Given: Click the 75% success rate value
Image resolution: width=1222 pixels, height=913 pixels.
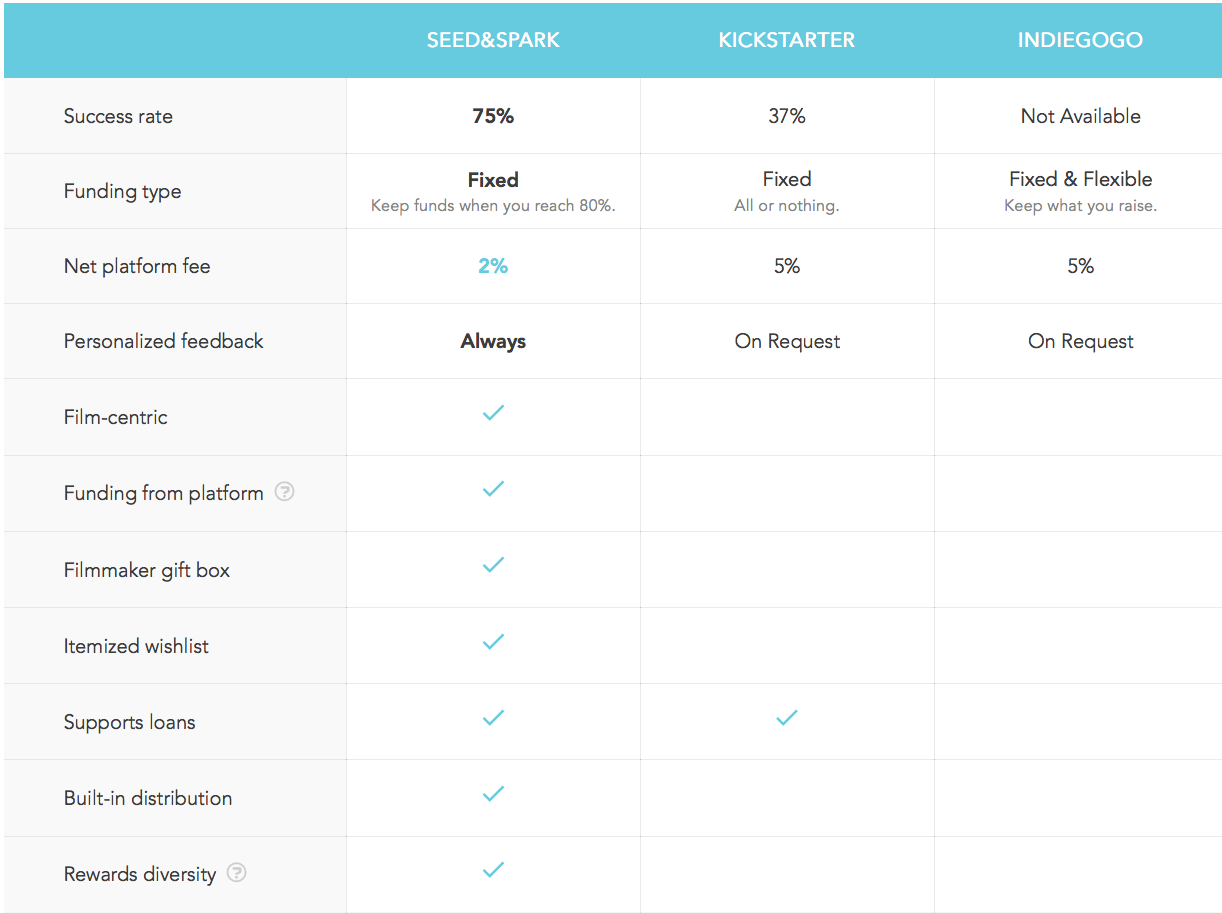Looking at the screenshot, I should [x=493, y=116].
